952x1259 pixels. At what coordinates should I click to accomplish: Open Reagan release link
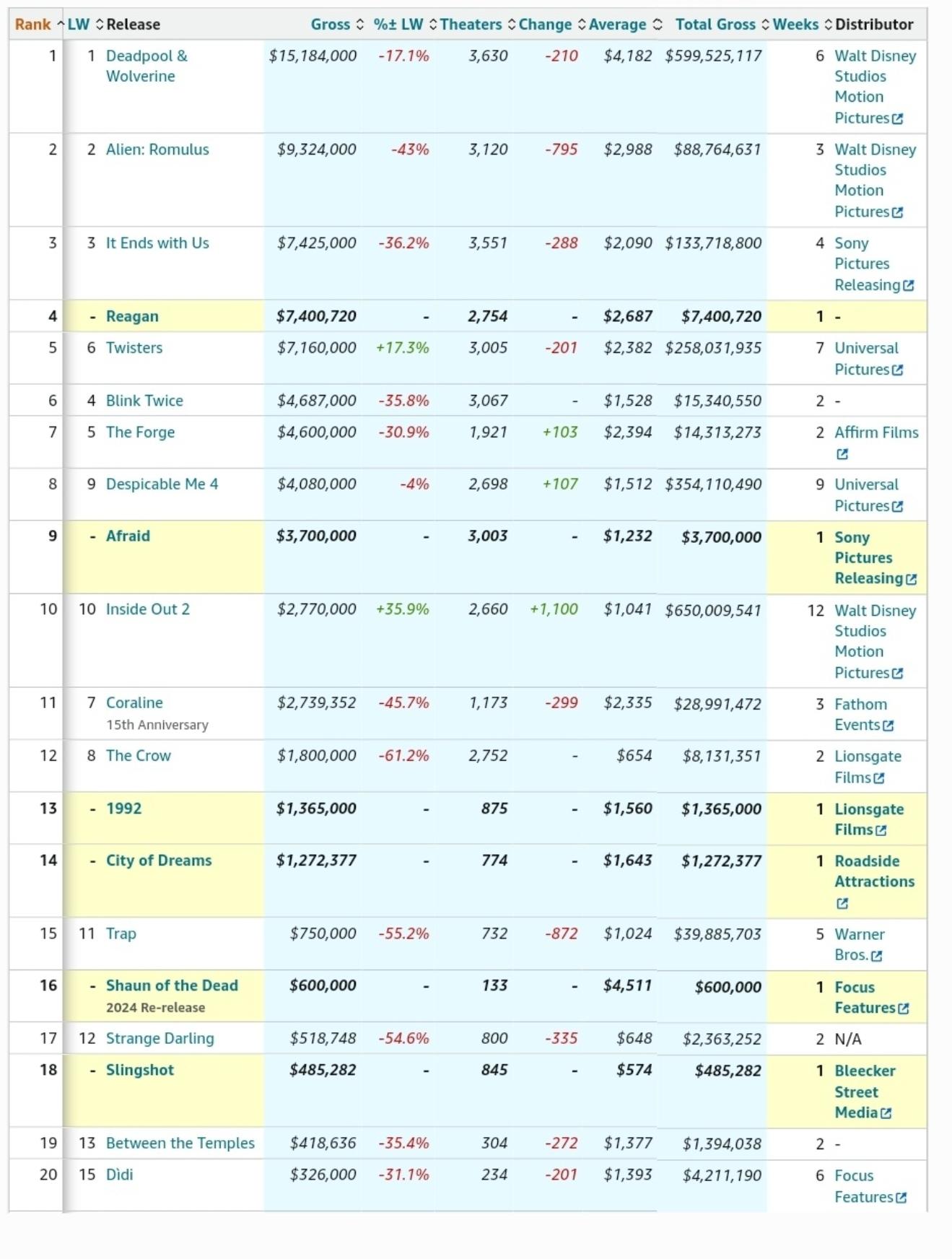pos(132,316)
